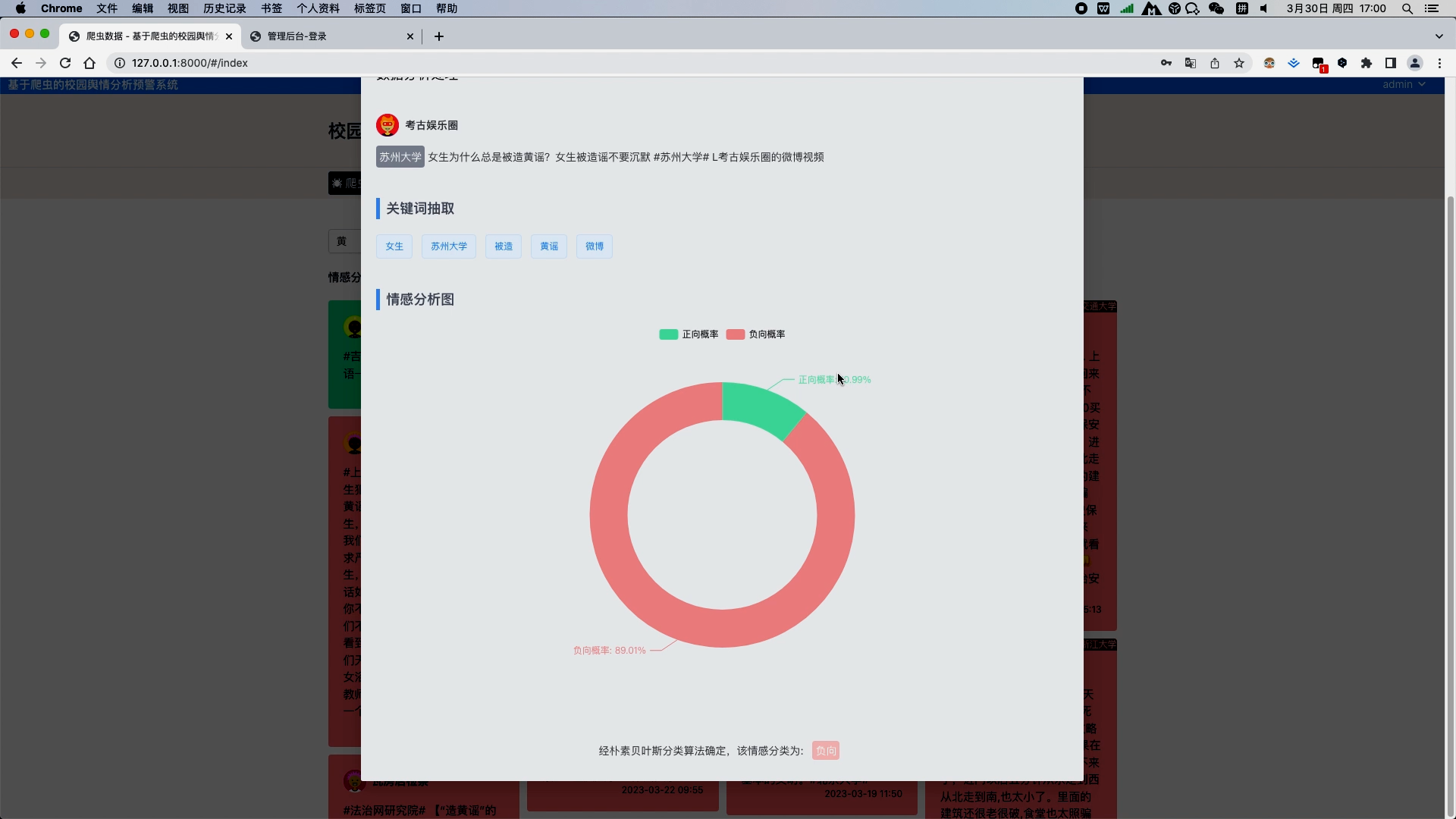This screenshot has width=1456, height=819.
Task: Open the Chrome extensions puzzle icon
Action: pyautogui.click(x=1367, y=63)
